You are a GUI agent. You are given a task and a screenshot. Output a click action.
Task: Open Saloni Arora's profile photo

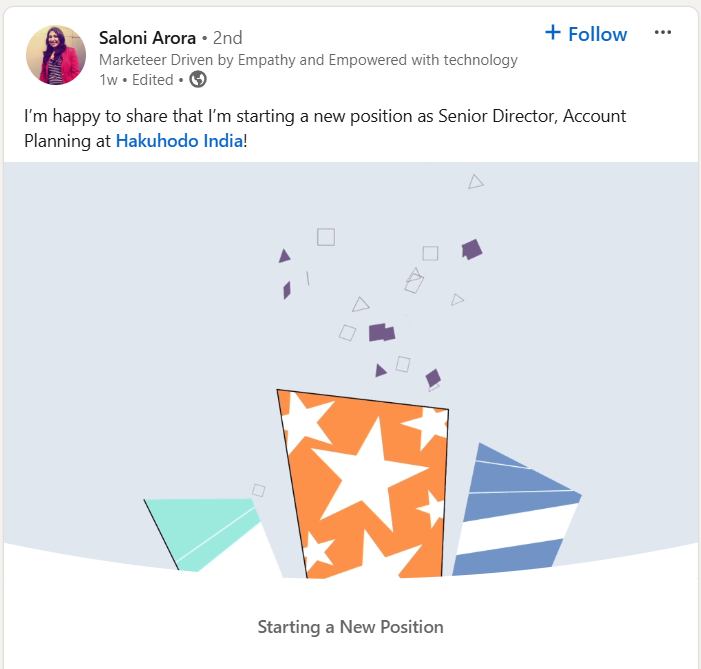56,55
